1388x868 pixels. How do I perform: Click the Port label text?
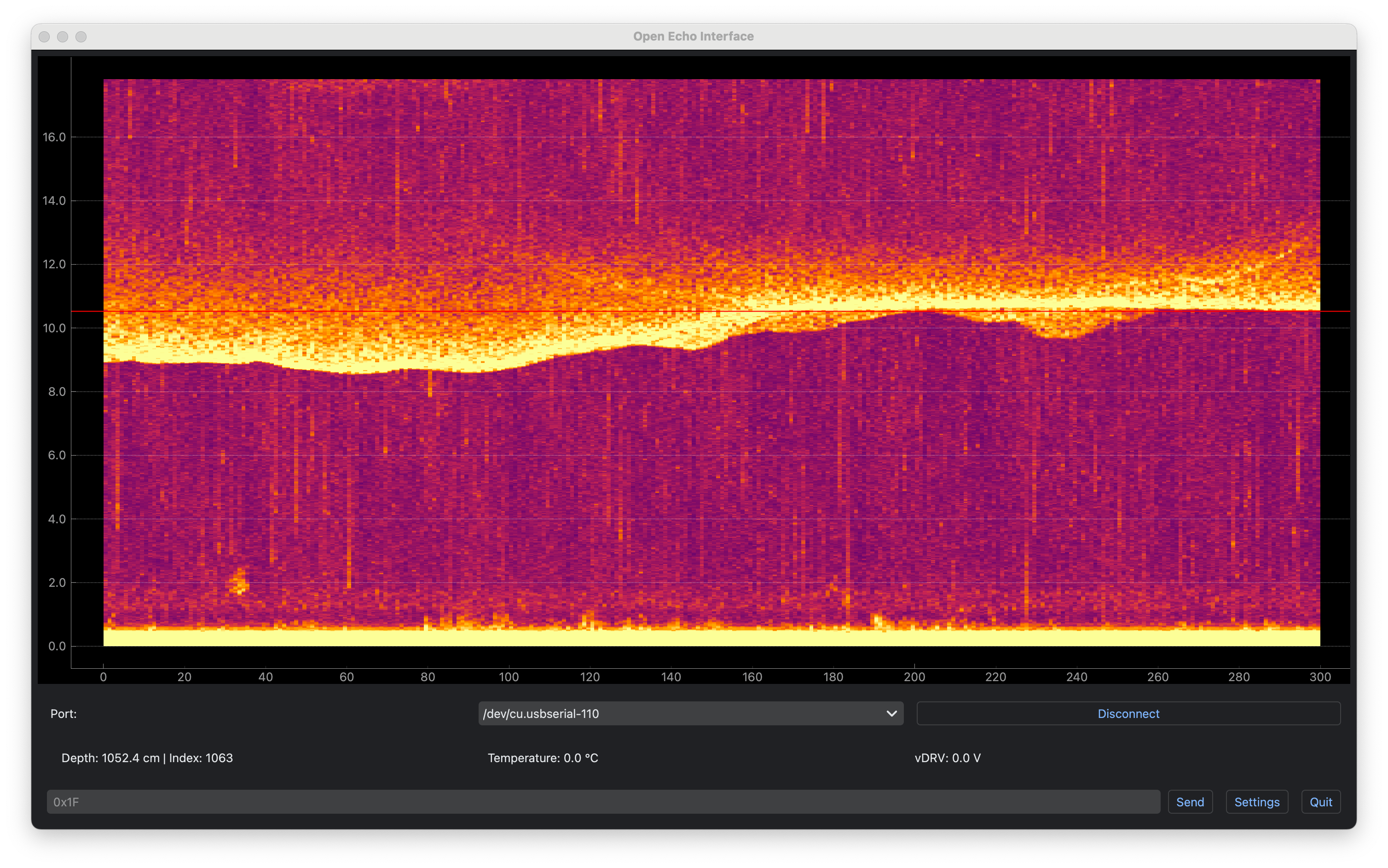pyautogui.click(x=63, y=713)
